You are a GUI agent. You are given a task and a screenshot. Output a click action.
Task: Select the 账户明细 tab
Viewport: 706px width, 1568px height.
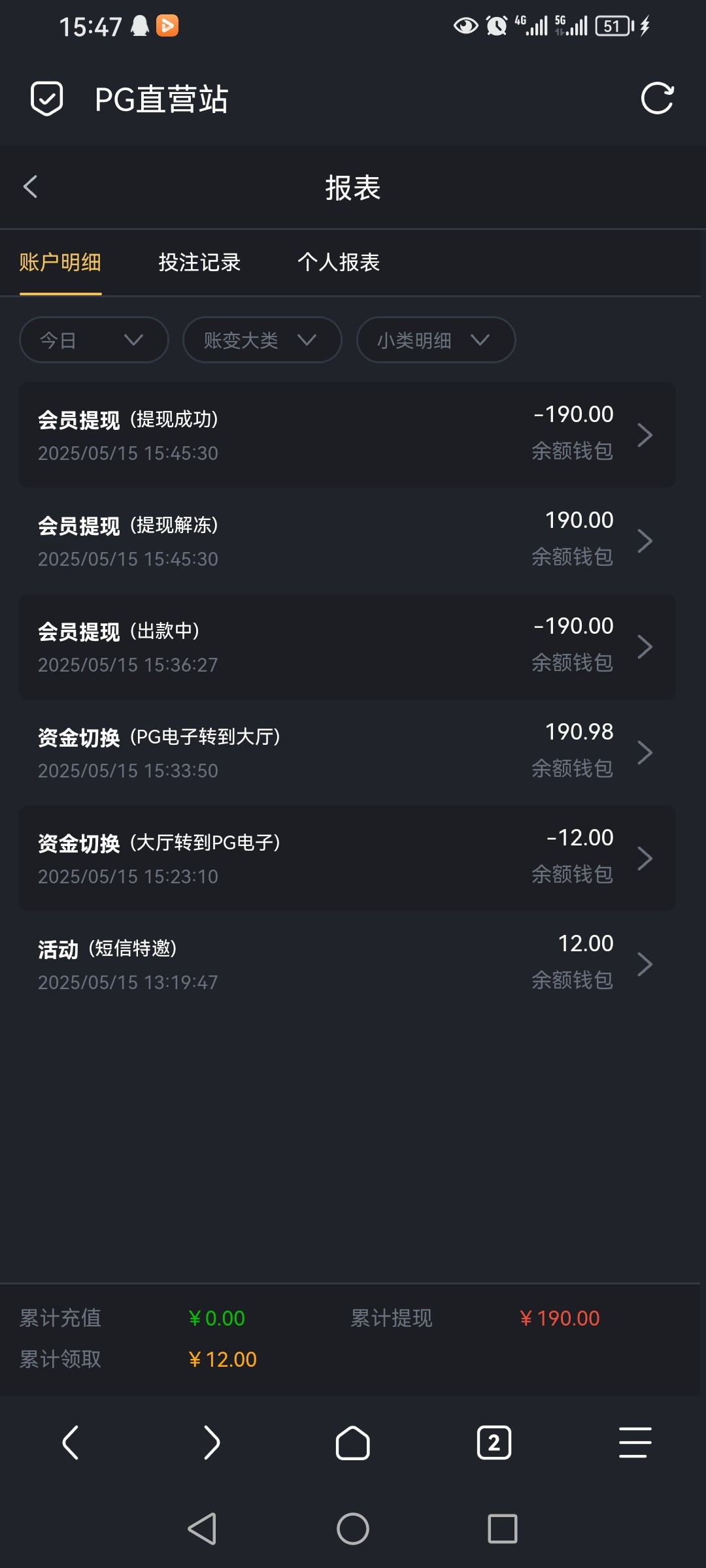[x=60, y=263]
